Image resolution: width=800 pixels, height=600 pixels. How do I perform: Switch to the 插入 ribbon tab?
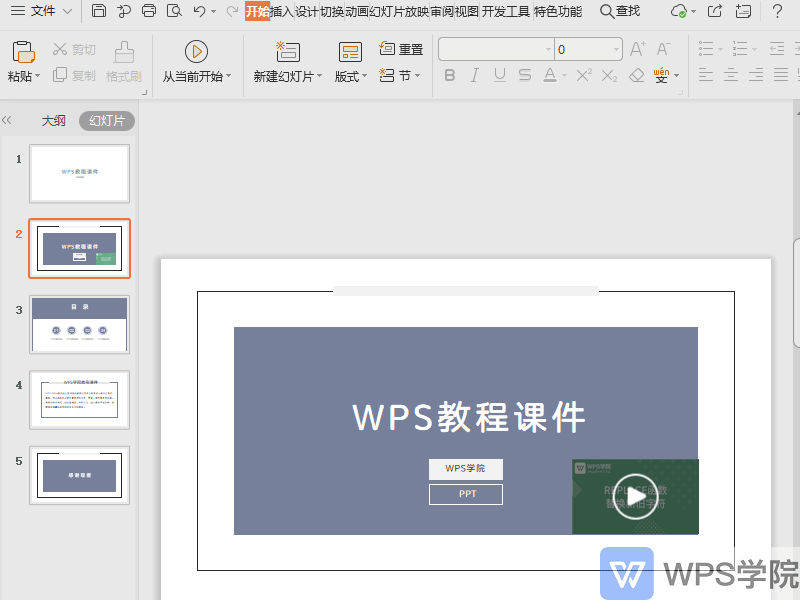point(283,12)
